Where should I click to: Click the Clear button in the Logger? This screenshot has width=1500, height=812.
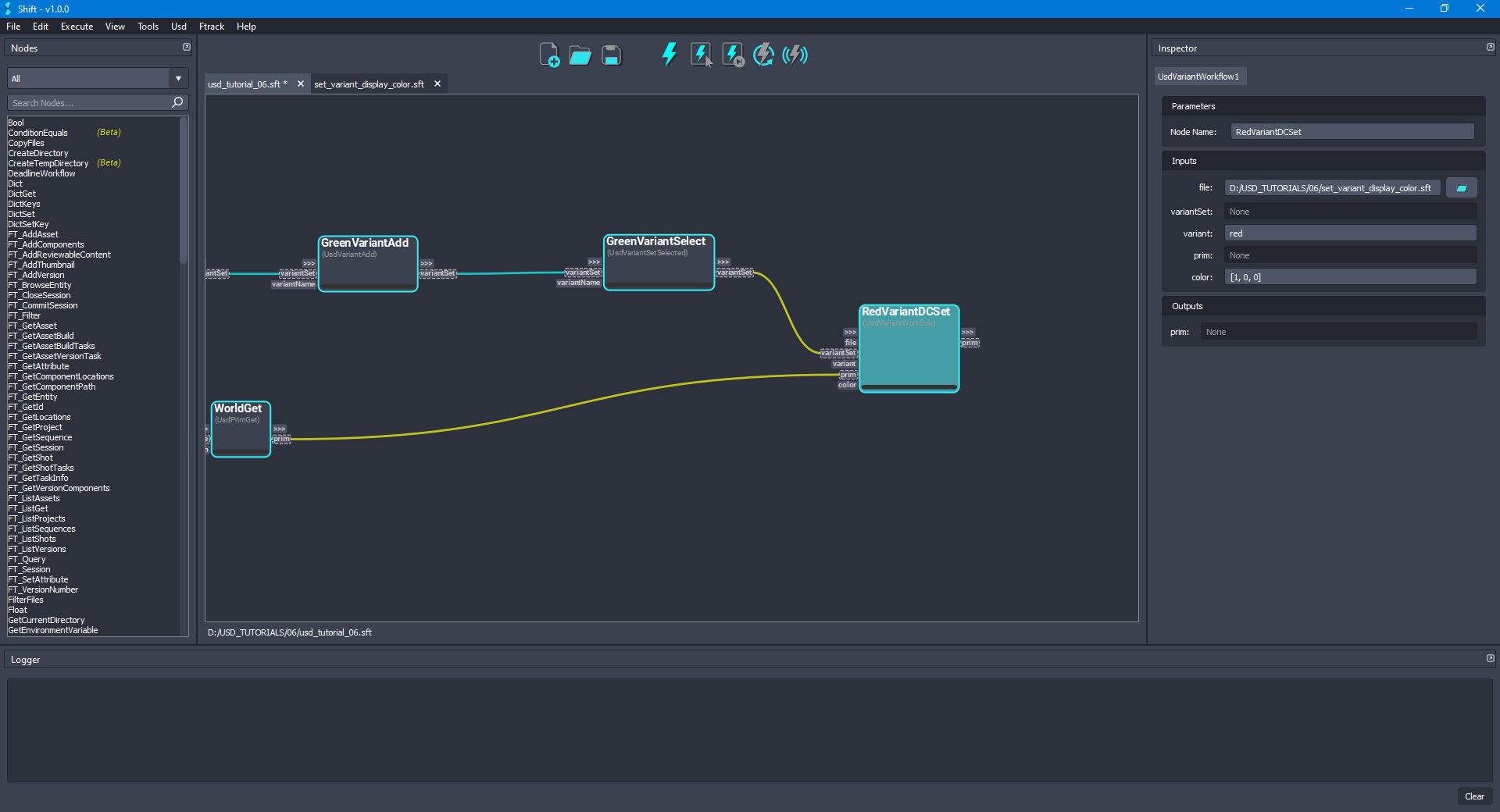[x=1475, y=796]
